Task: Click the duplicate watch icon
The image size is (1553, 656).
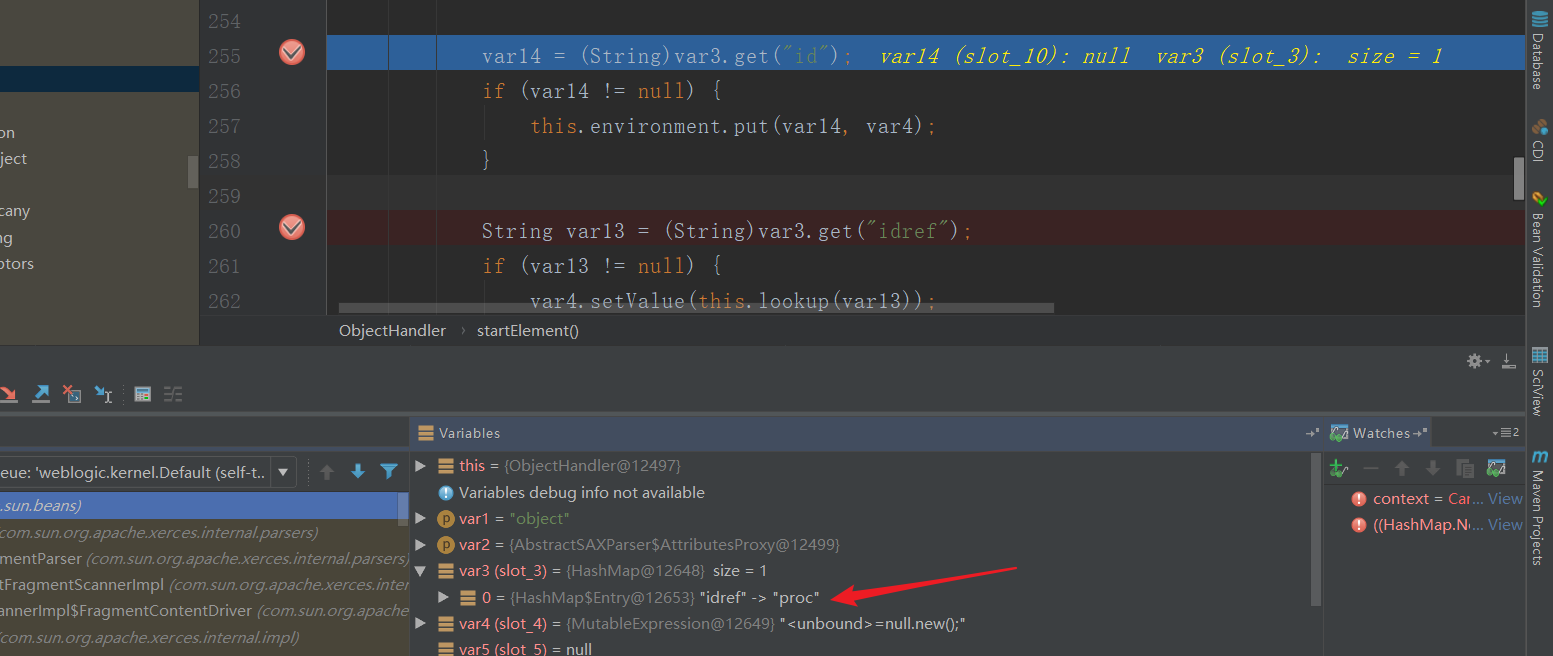Action: click(x=1465, y=468)
